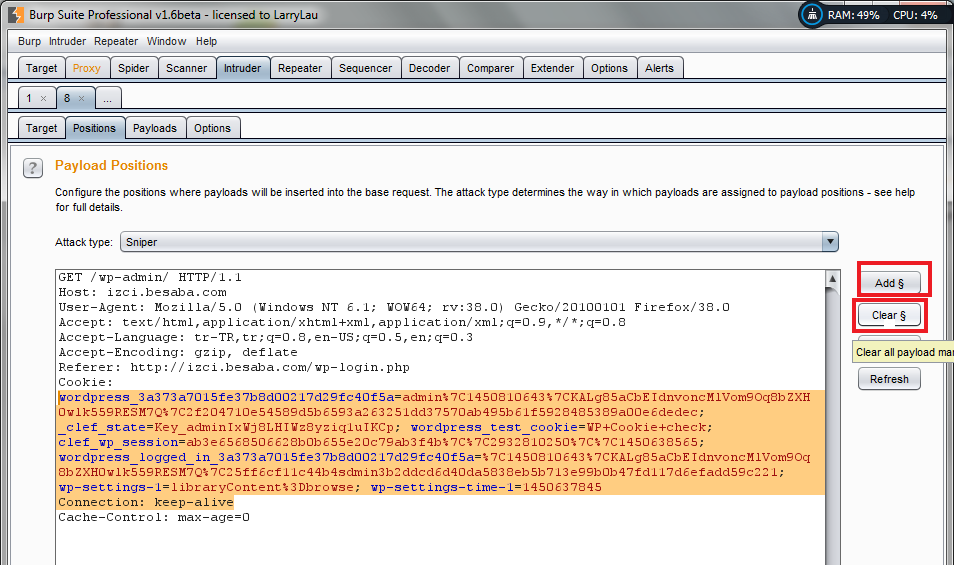The image size is (954, 565).
Task: Open the Payloads sub-tab
Action: pos(155,128)
